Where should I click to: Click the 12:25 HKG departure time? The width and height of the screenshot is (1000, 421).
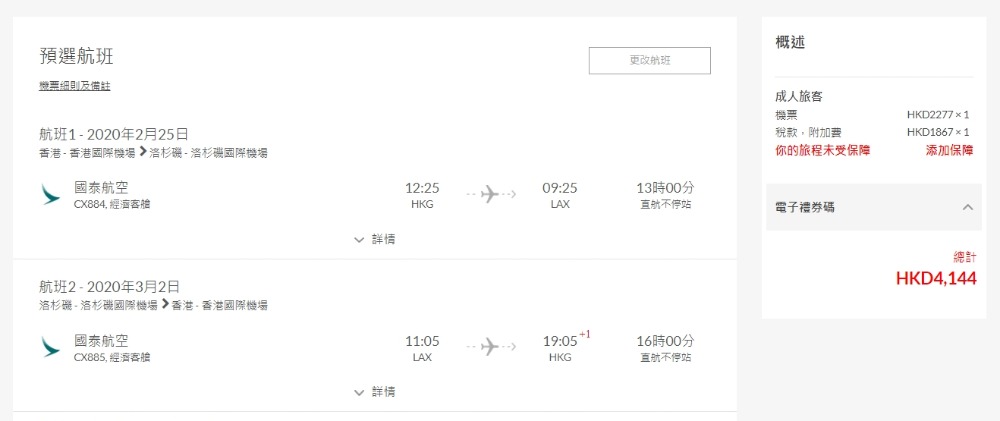pos(422,188)
